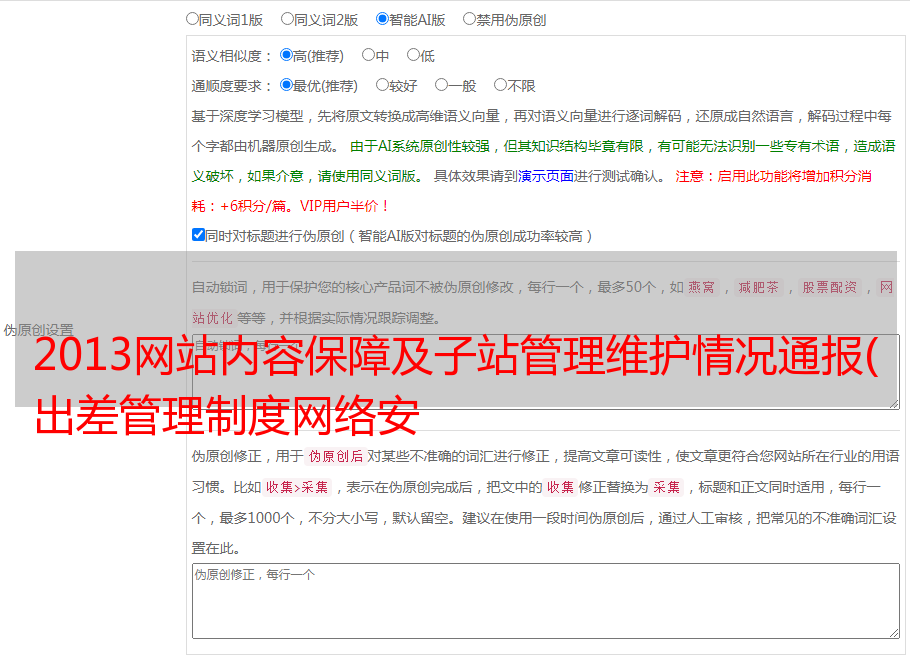Image resolution: width=911 pixels, height=658 pixels.
Task: Set 通顺度要求 to 不限
Action: pyautogui.click(x=500, y=85)
